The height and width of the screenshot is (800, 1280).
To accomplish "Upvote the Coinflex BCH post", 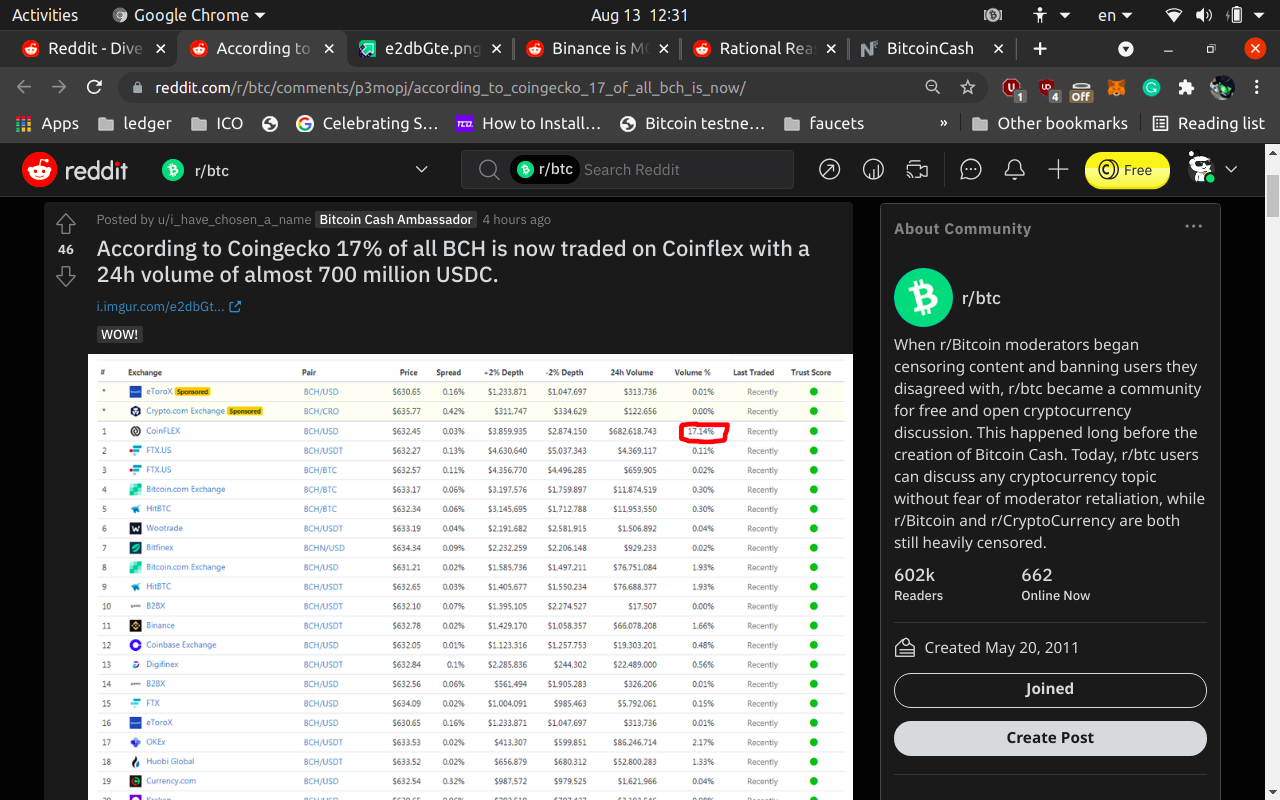I will pyautogui.click(x=66, y=223).
